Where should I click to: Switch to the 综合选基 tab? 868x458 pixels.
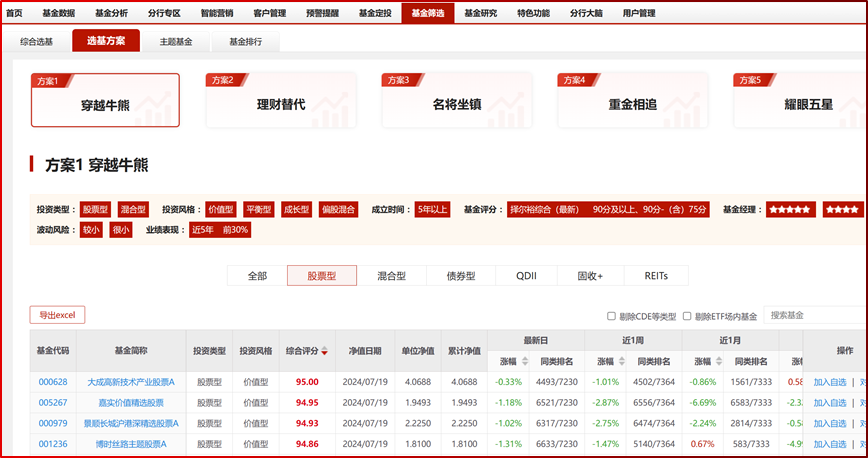(x=37, y=42)
